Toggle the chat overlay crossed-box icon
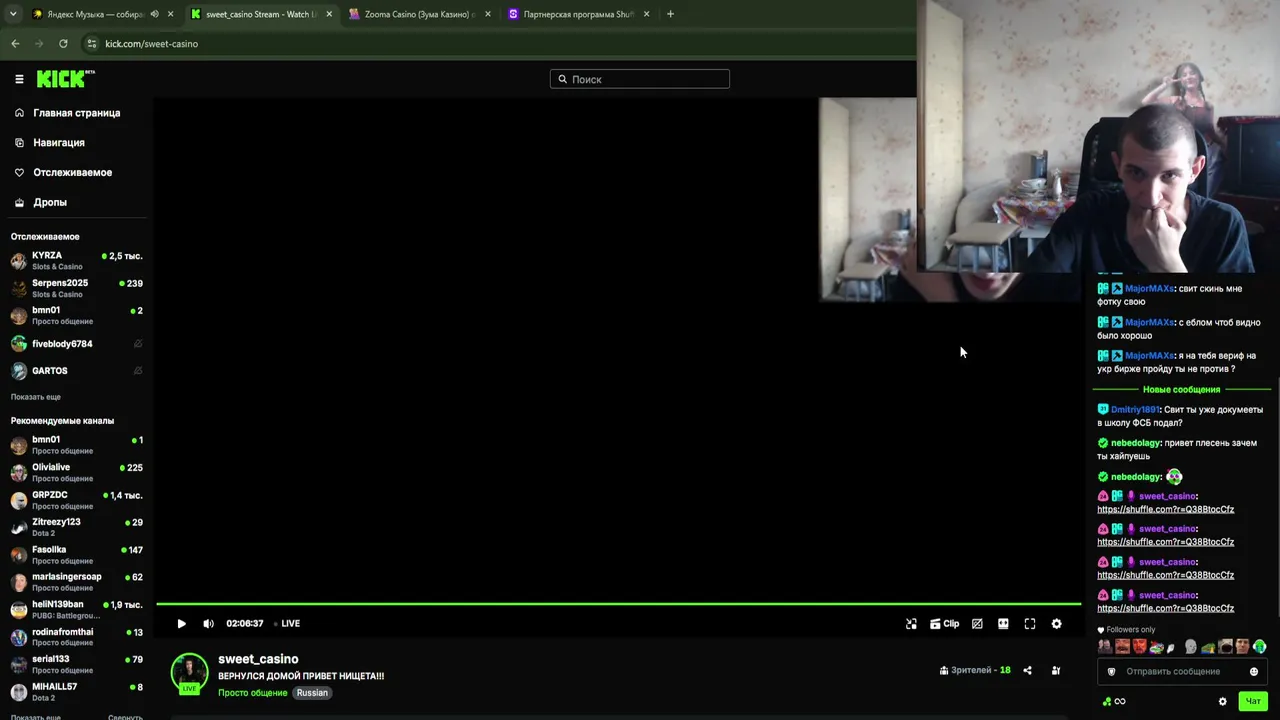The image size is (1280, 720). pyautogui.click(x=977, y=624)
